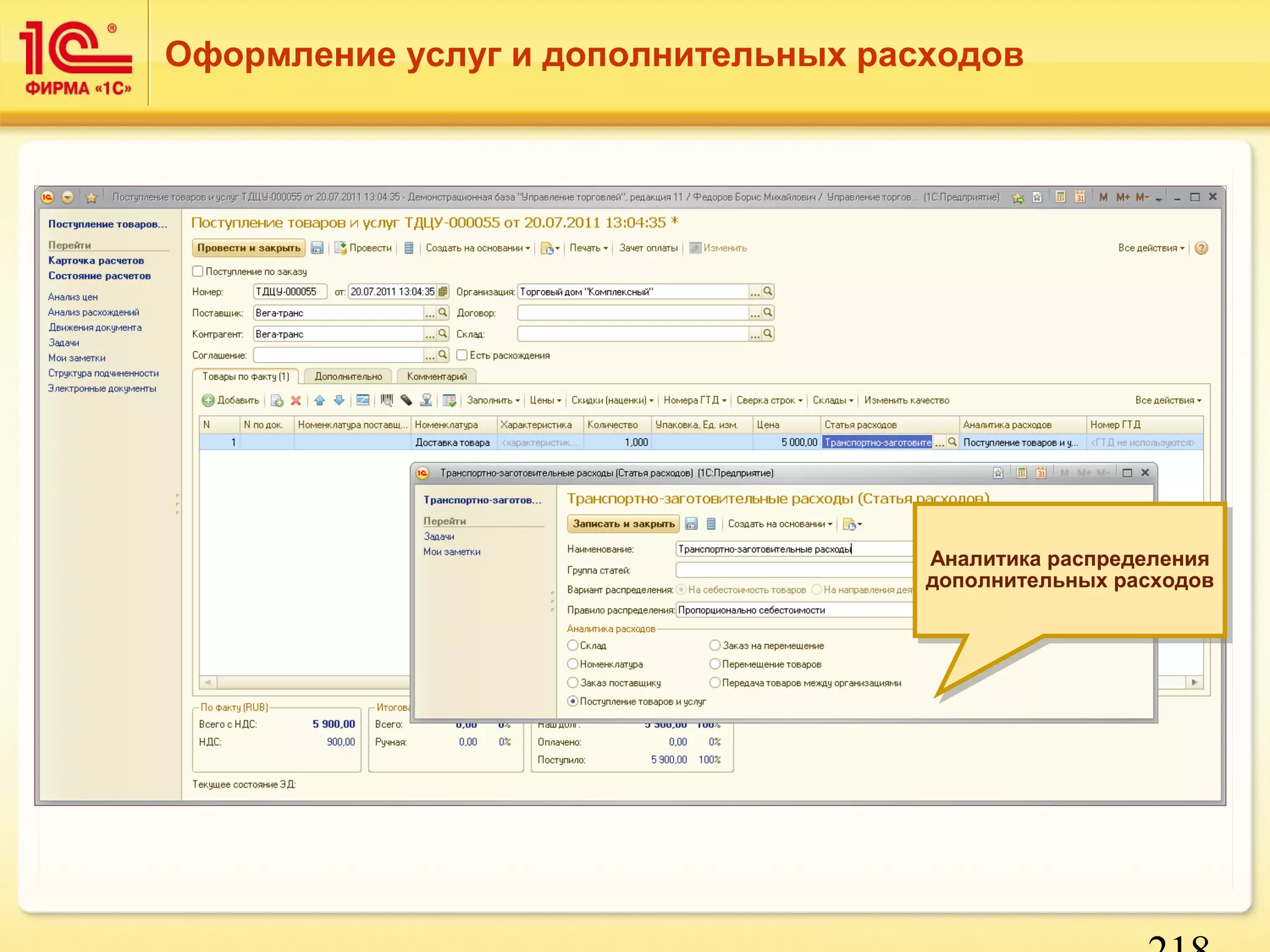Toggle the Поступление по заказу checkbox
The width and height of the screenshot is (1270, 952).
pos(198,271)
